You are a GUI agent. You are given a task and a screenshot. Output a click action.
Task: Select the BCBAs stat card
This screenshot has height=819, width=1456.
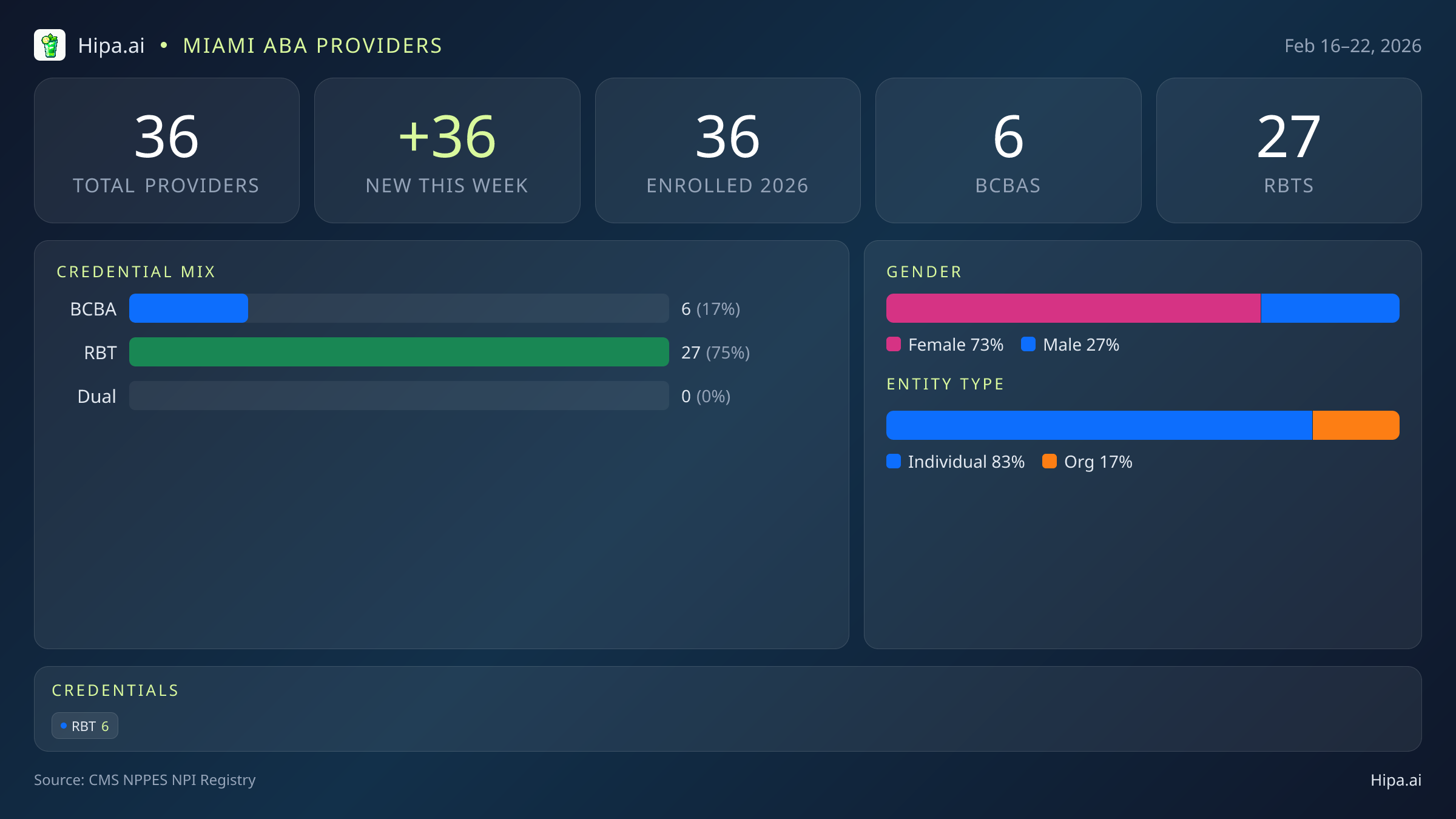tap(1008, 150)
